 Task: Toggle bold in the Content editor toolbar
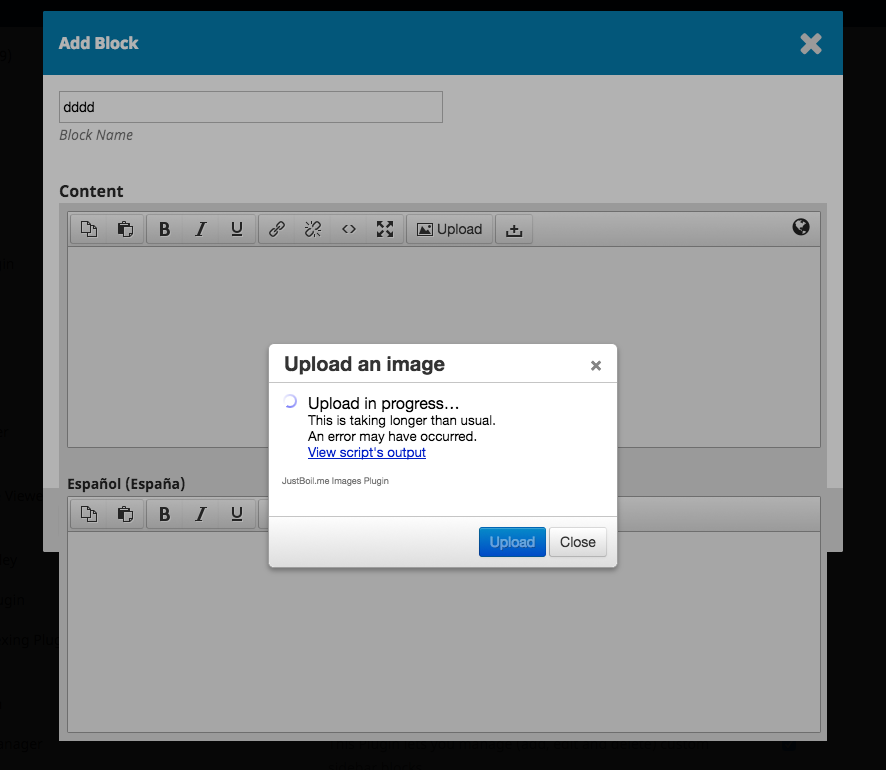pos(164,229)
